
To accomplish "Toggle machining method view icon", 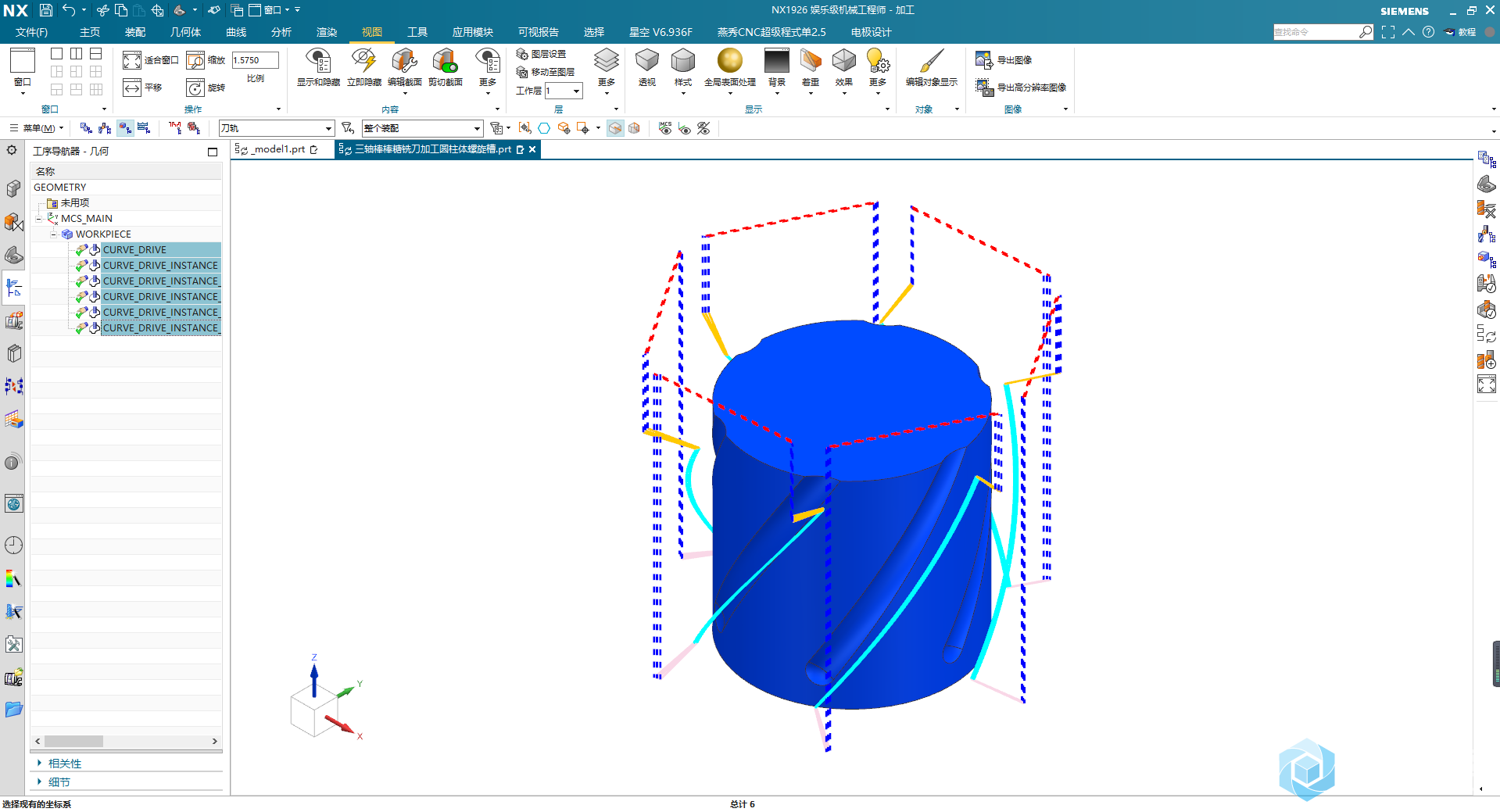I will pyautogui.click(x=144, y=128).
